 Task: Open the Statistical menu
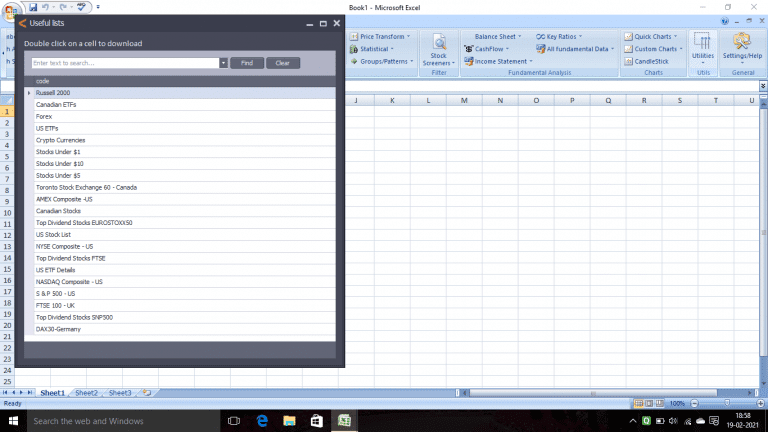(372, 49)
